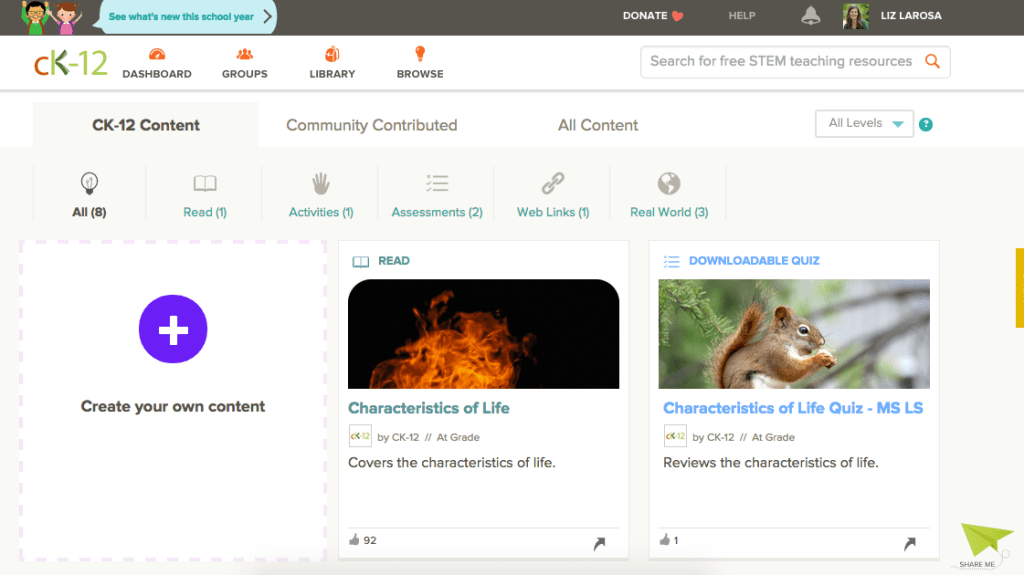This screenshot has width=1024, height=575.
Task: Click the DONATE link
Action: [645, 16]
